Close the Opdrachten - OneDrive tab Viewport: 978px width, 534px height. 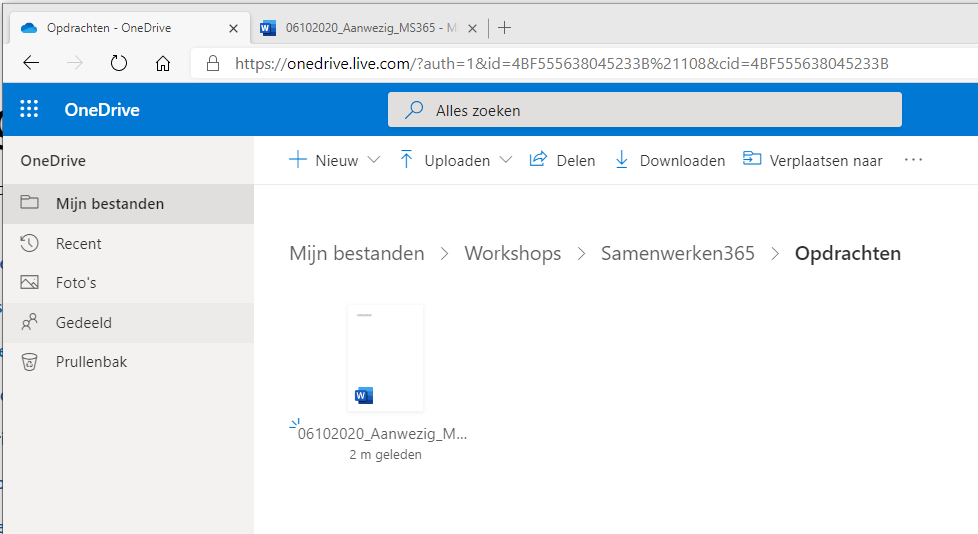(x=233, y=28)
